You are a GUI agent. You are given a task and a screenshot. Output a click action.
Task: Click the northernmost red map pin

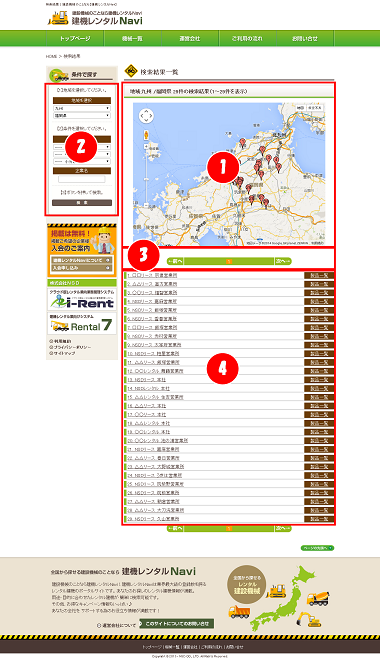[x=242, y=142]
